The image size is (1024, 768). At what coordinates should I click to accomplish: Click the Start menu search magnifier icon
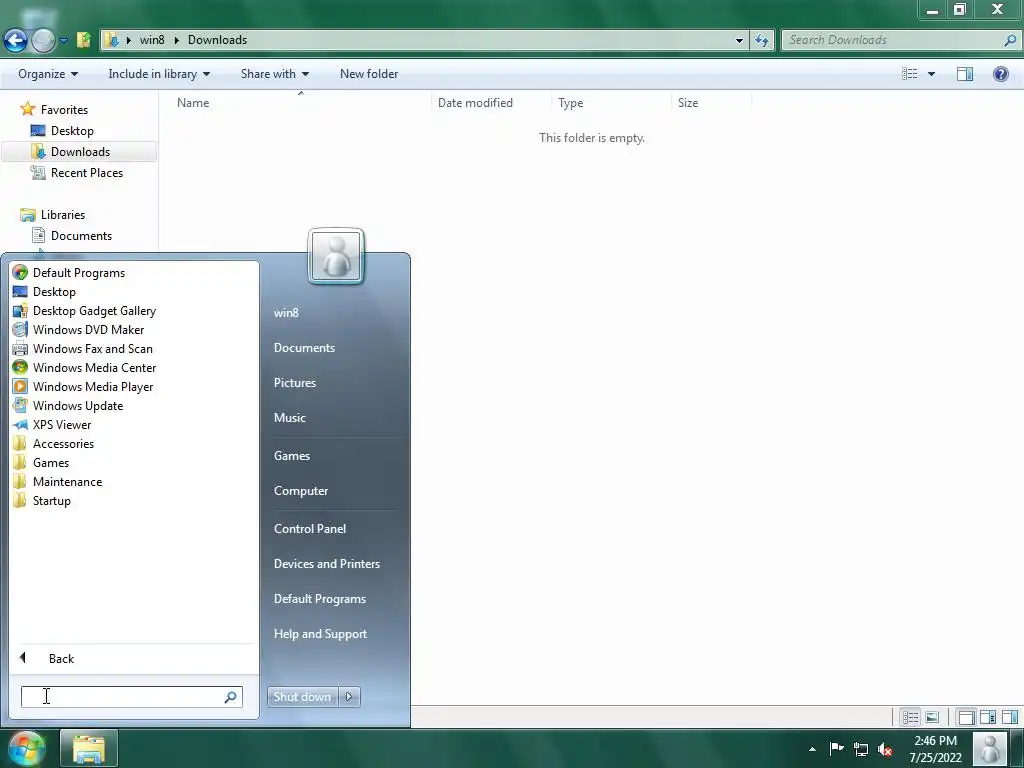230,697
